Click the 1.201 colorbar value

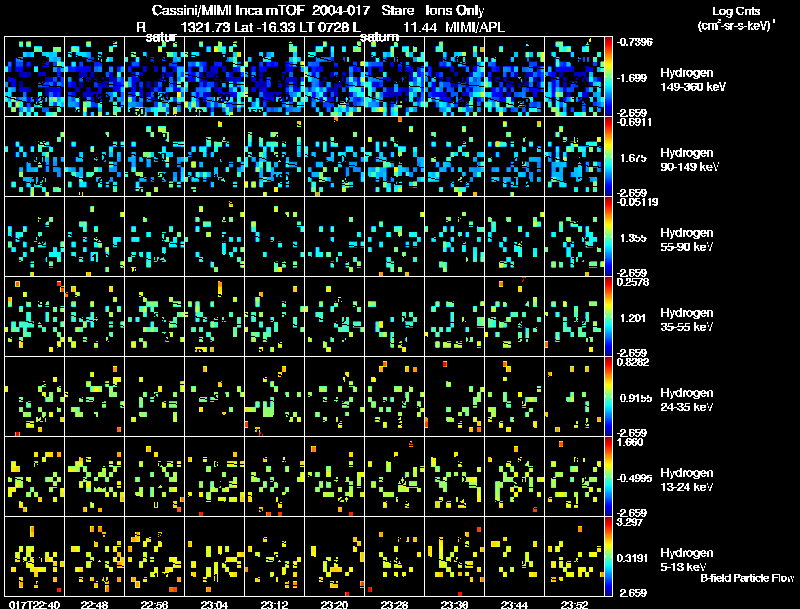click(633, 318)
